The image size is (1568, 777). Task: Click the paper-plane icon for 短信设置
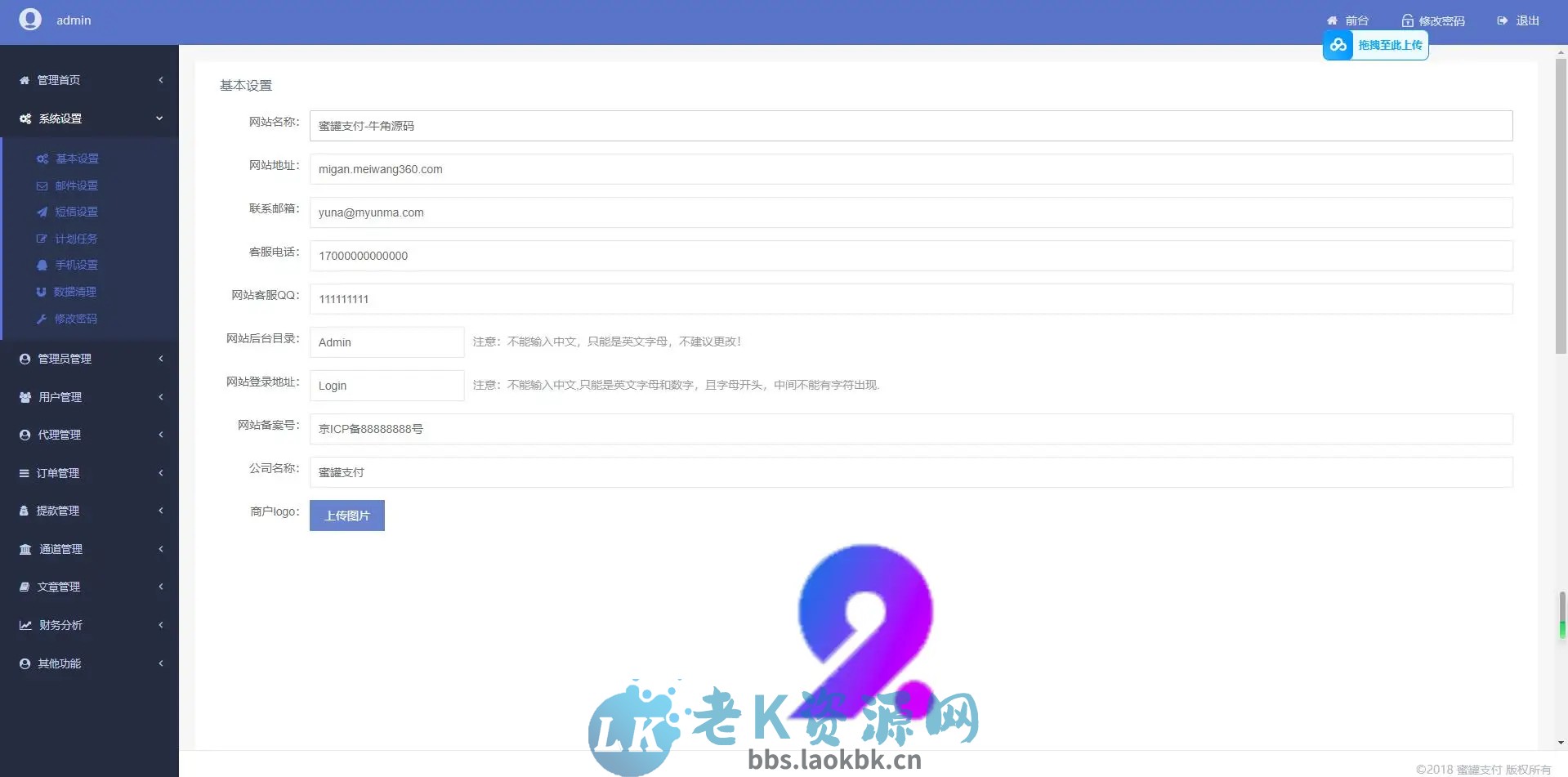click(x=42, y=212)
